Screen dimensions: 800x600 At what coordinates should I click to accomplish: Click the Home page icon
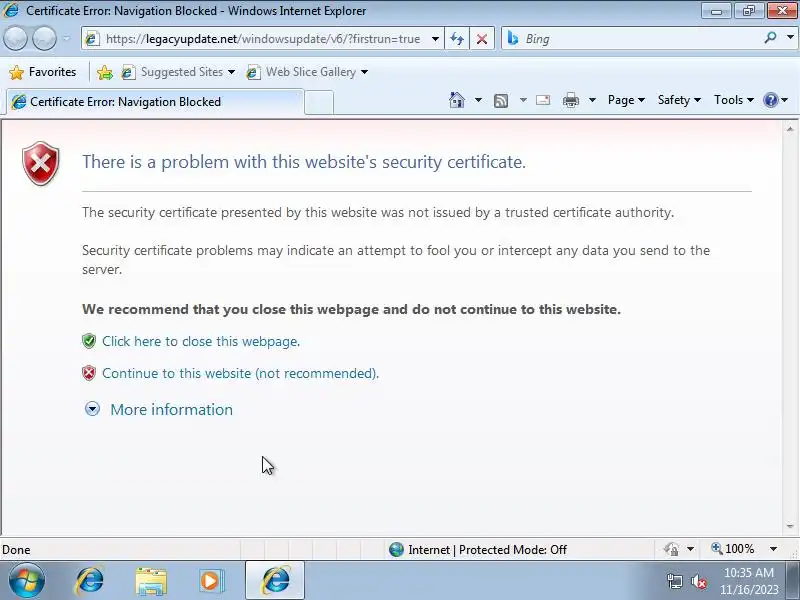[x=457, y=100]
